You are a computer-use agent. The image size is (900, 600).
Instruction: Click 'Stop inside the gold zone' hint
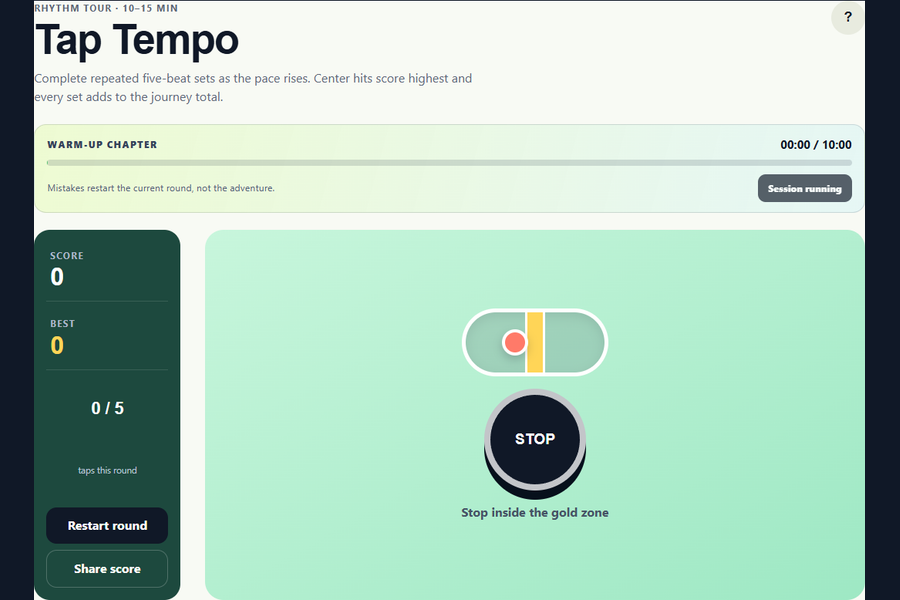(x=535, y=513)
